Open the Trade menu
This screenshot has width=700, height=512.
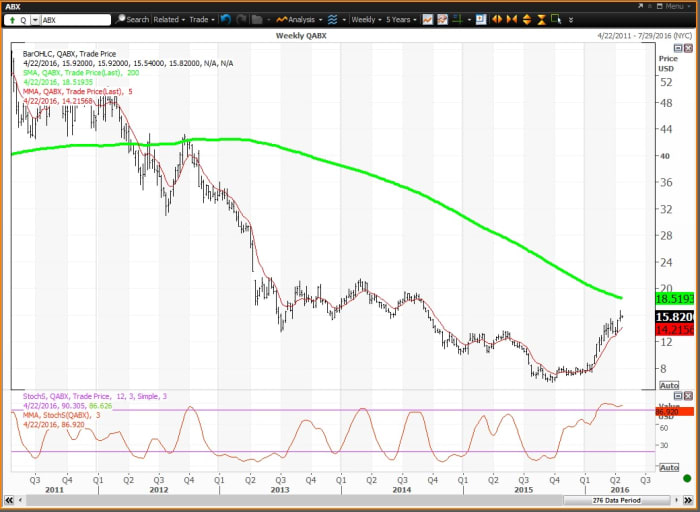202,19
